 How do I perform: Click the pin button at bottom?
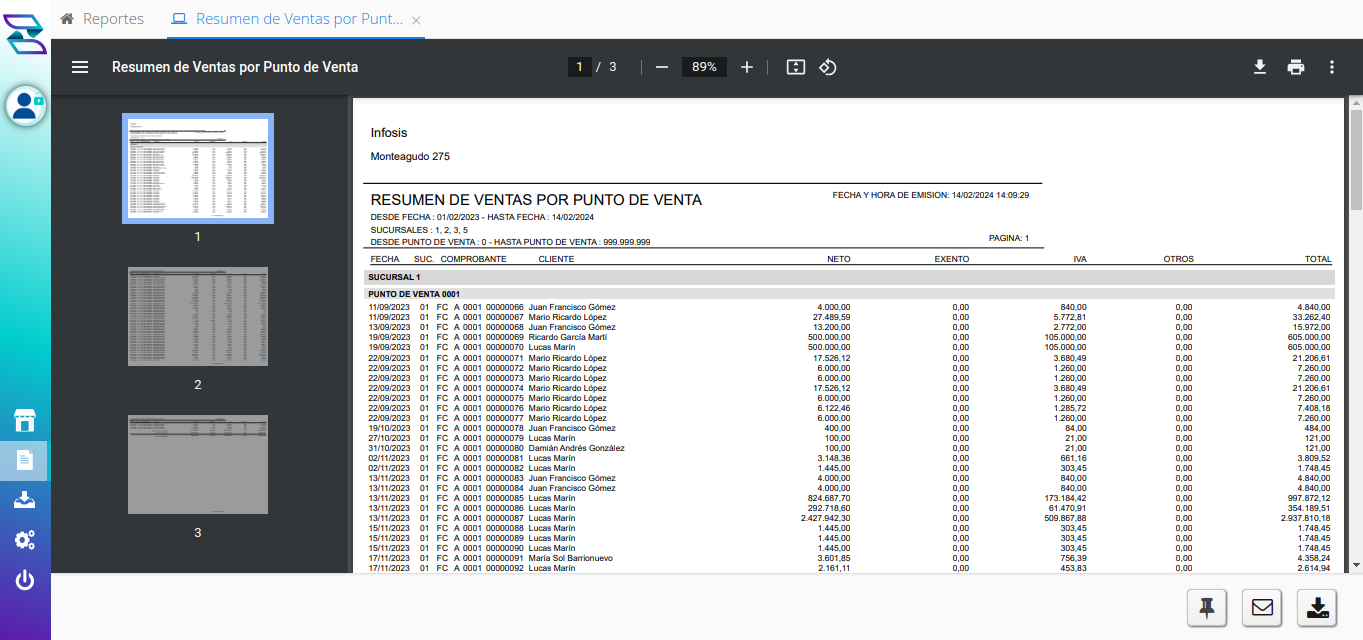(1207, 607)
